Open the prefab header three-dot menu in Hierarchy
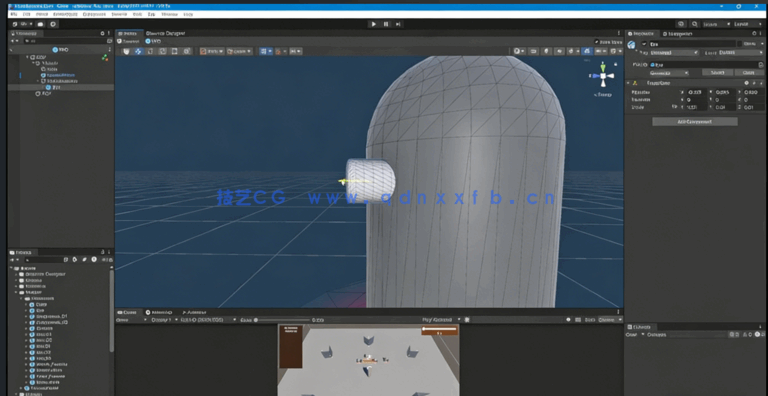This screenshot has height=396, width=768. click(109, 50)
